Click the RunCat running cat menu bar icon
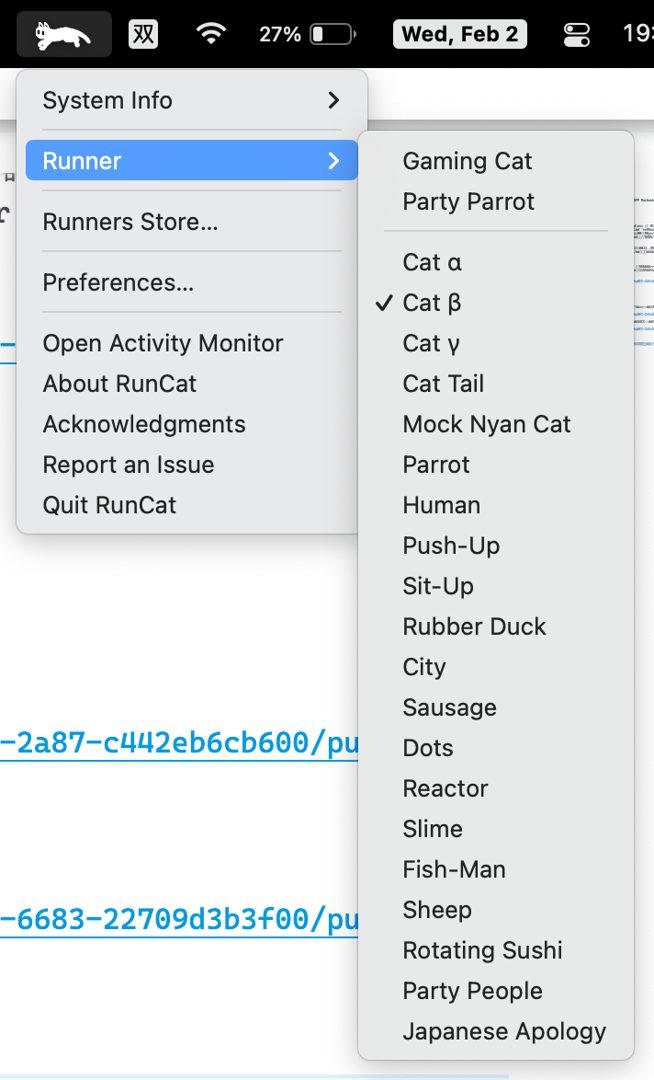The height and width of the screenshot is (1080, 654). pos(63,33)
